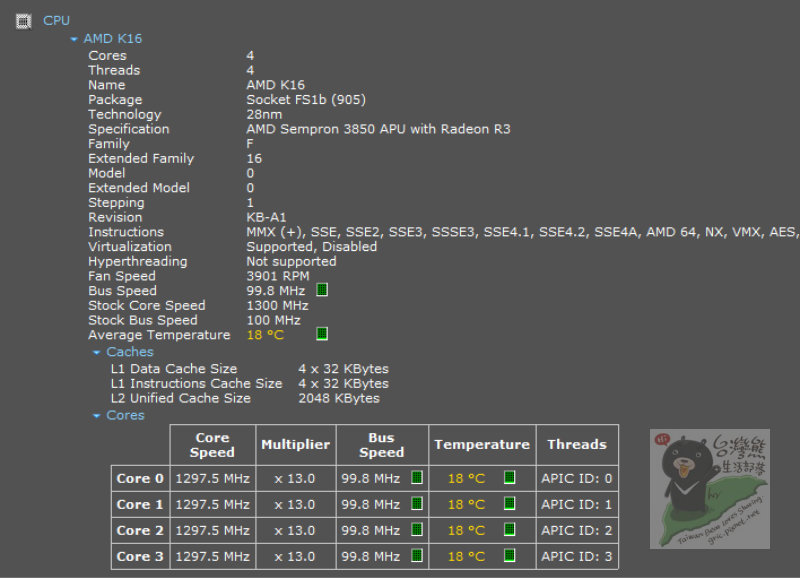Viewport: 800px width, 579px height.
Task: Click the Core 2 row label
Action: pos(140,531)
